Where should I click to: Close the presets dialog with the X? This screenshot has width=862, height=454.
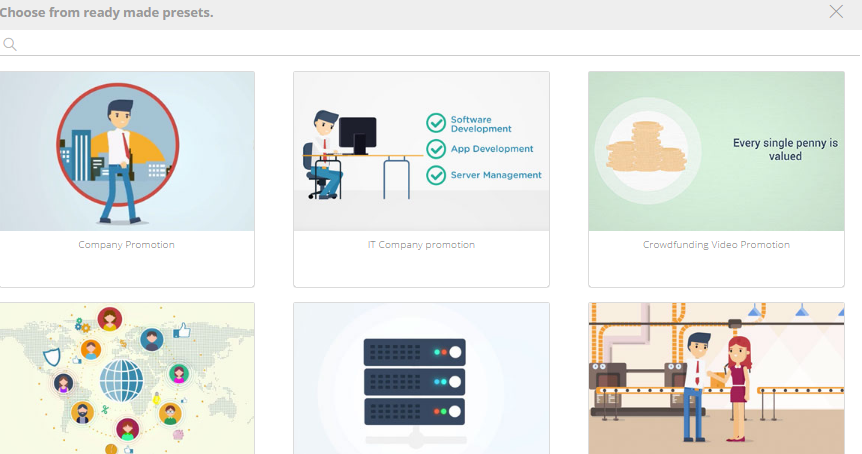tap(836, 12)
